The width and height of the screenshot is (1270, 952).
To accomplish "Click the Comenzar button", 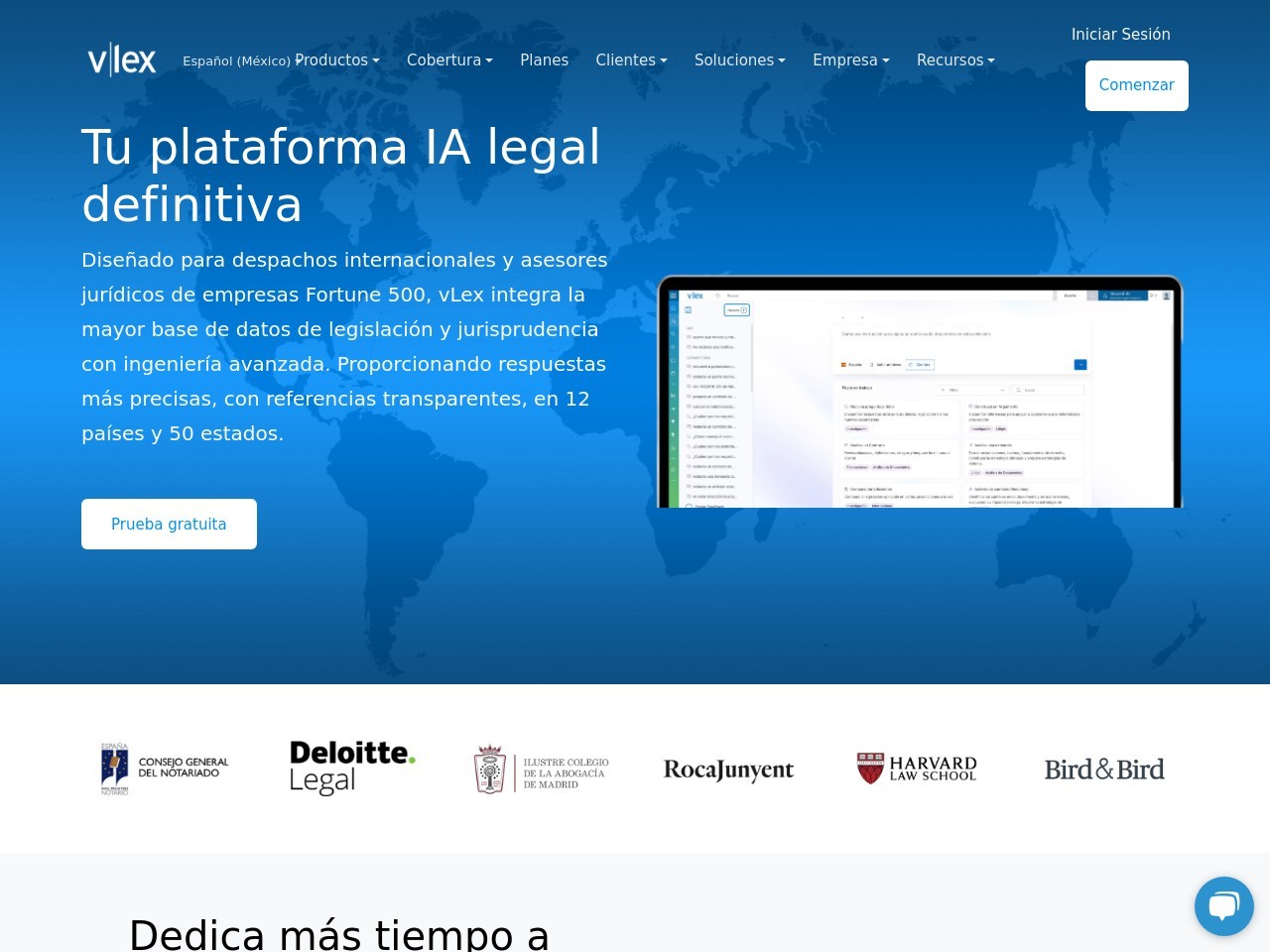I will [x=1137, y=85].
